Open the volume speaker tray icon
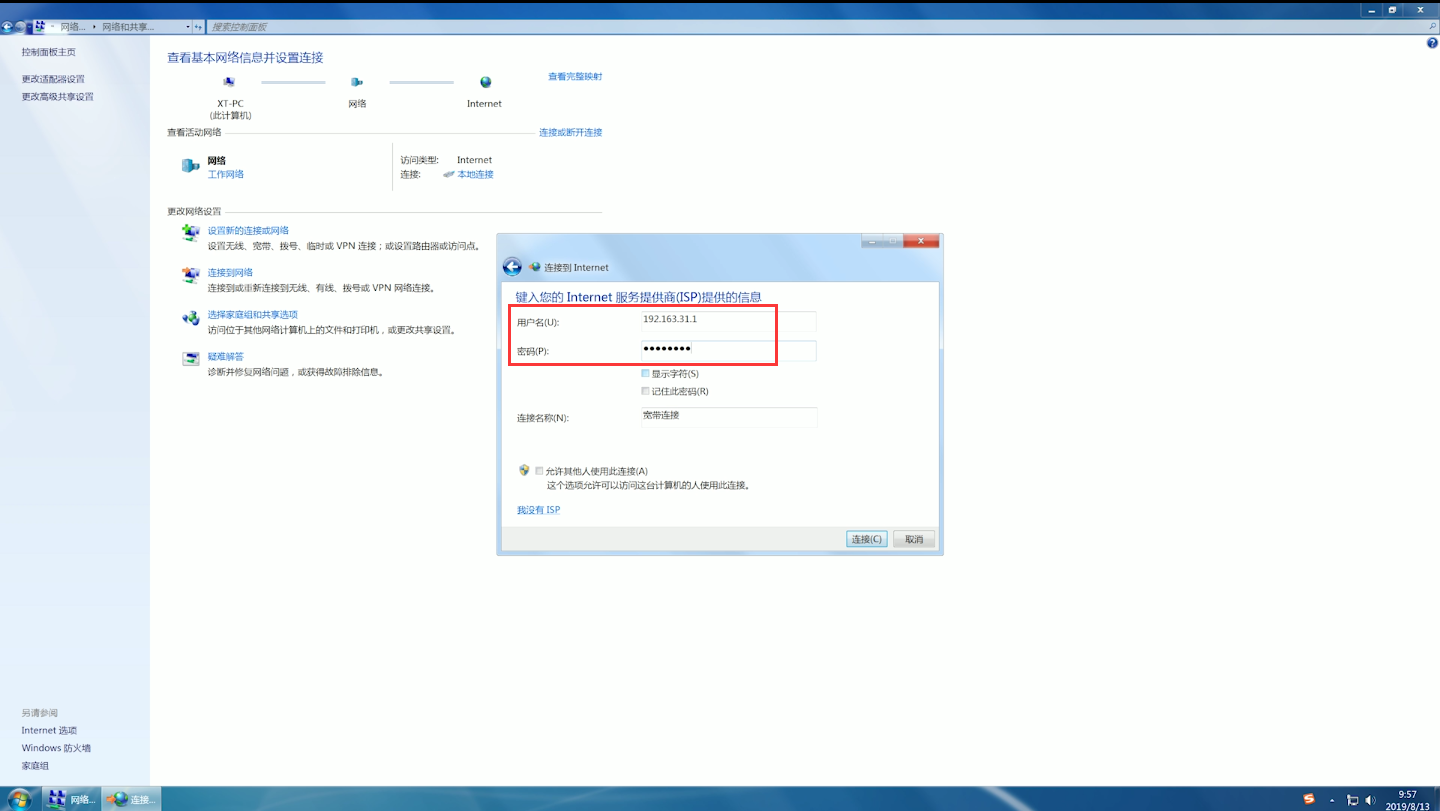 pos(1370,800)
